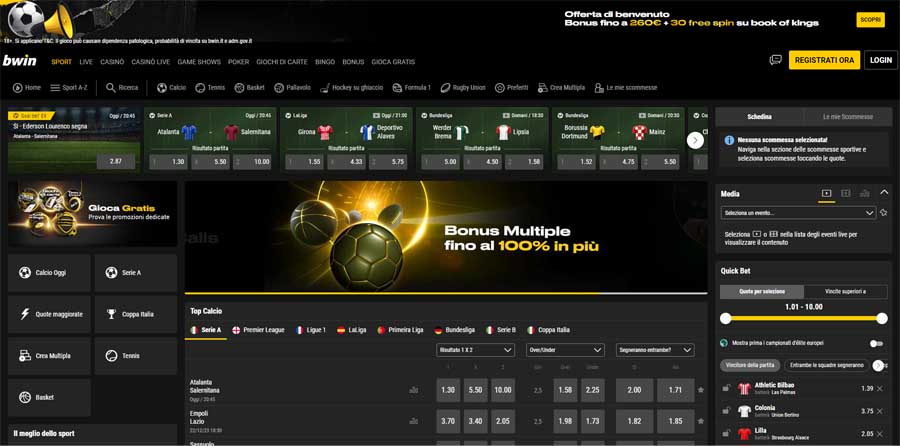Image resolution: width=900 pixels, height=446 pixels.
Task: Click the LOGIN button
Action: coord(880,60)
